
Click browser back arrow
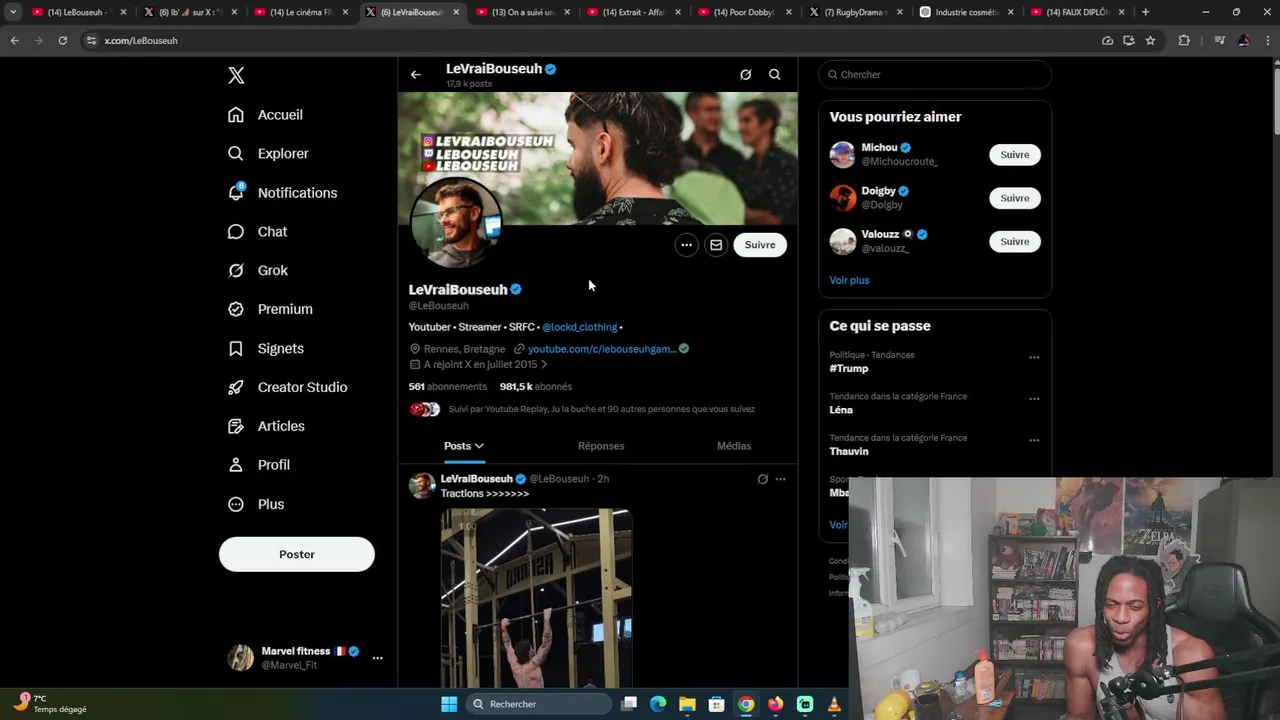coord(14,41)
